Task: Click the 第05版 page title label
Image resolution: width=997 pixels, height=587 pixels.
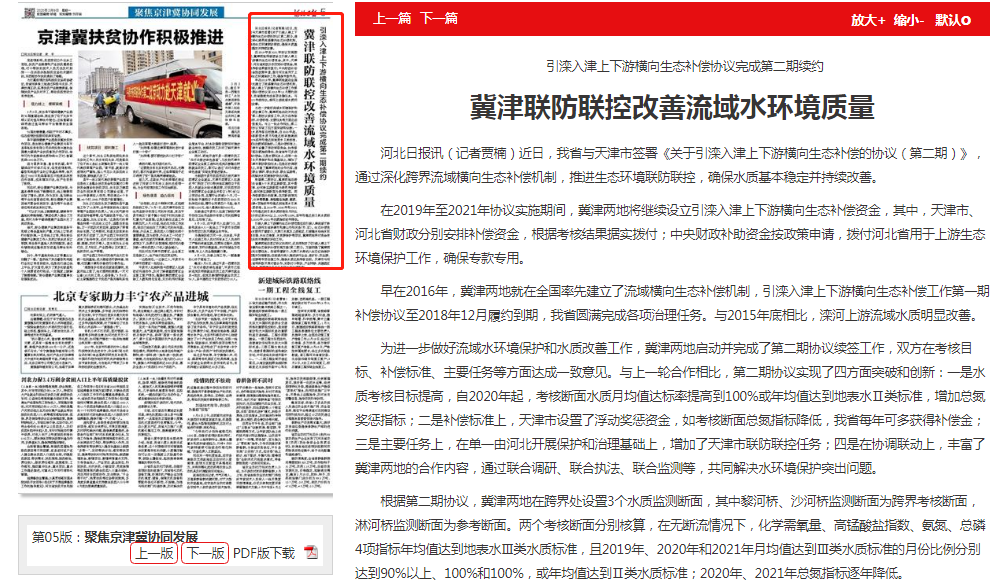Action: pos(56,537)
